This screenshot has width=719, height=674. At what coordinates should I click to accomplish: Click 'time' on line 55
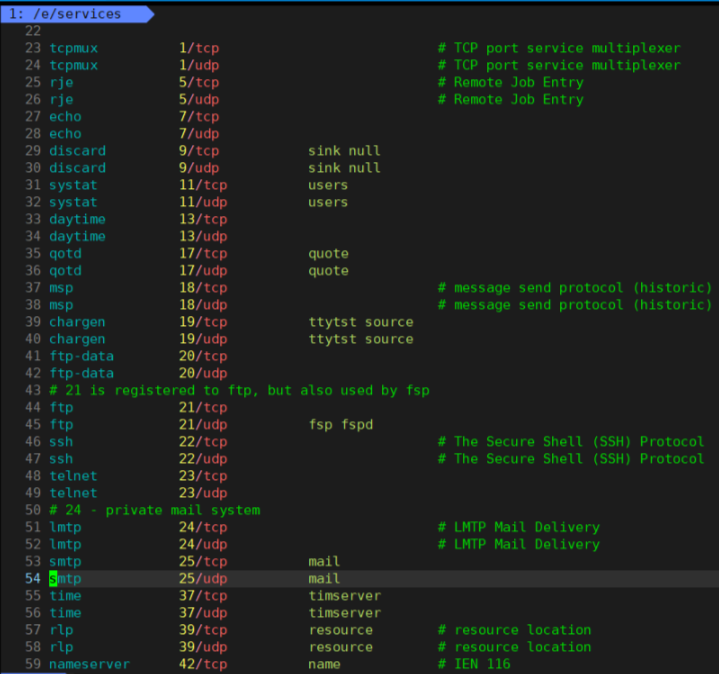coord(65,596)
